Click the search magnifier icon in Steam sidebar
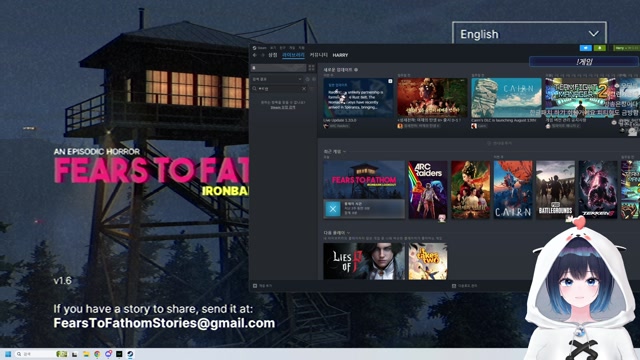This screenshot has width=640, height=360. 255,88
